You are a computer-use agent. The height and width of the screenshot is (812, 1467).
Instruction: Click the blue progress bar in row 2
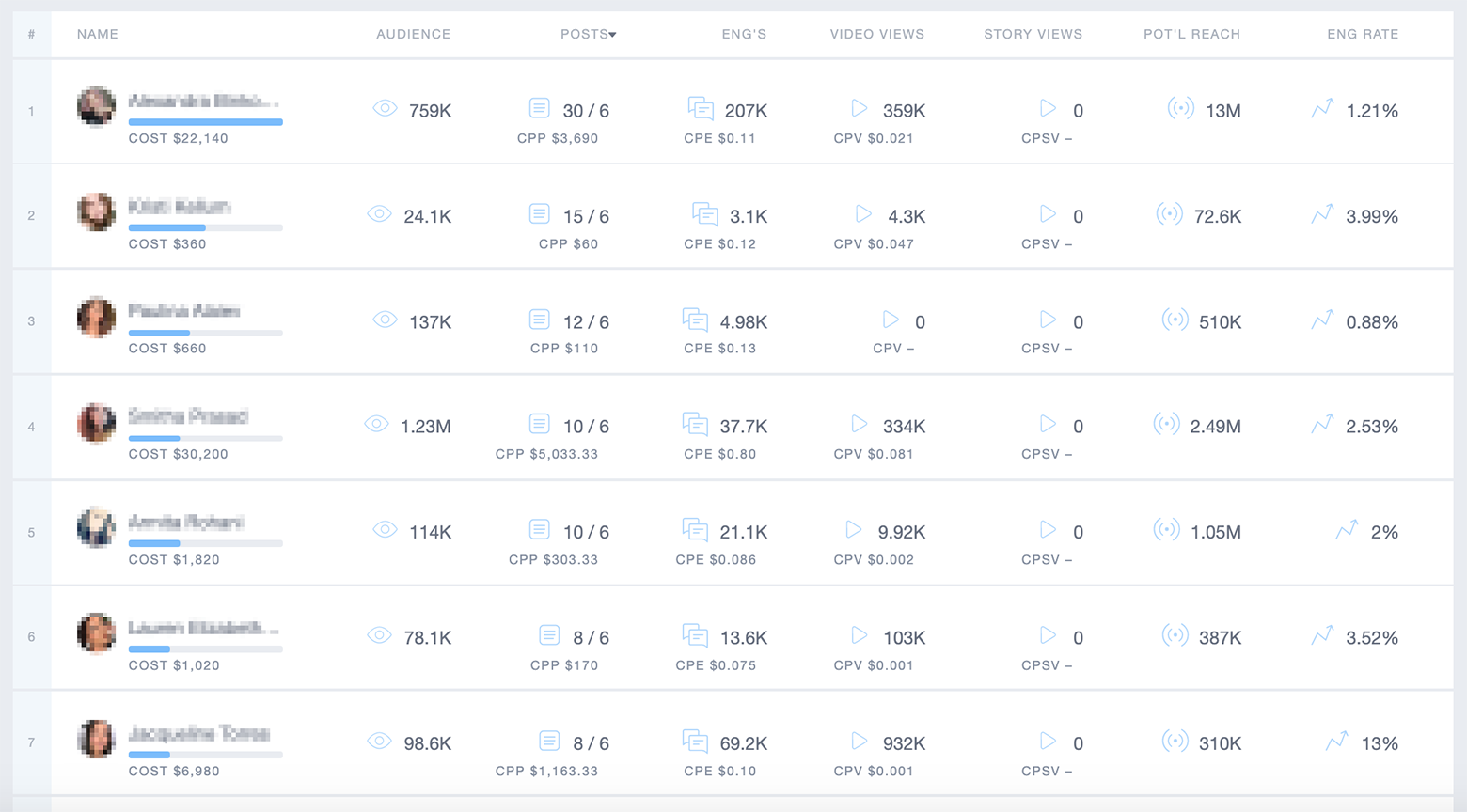(167, 227)
